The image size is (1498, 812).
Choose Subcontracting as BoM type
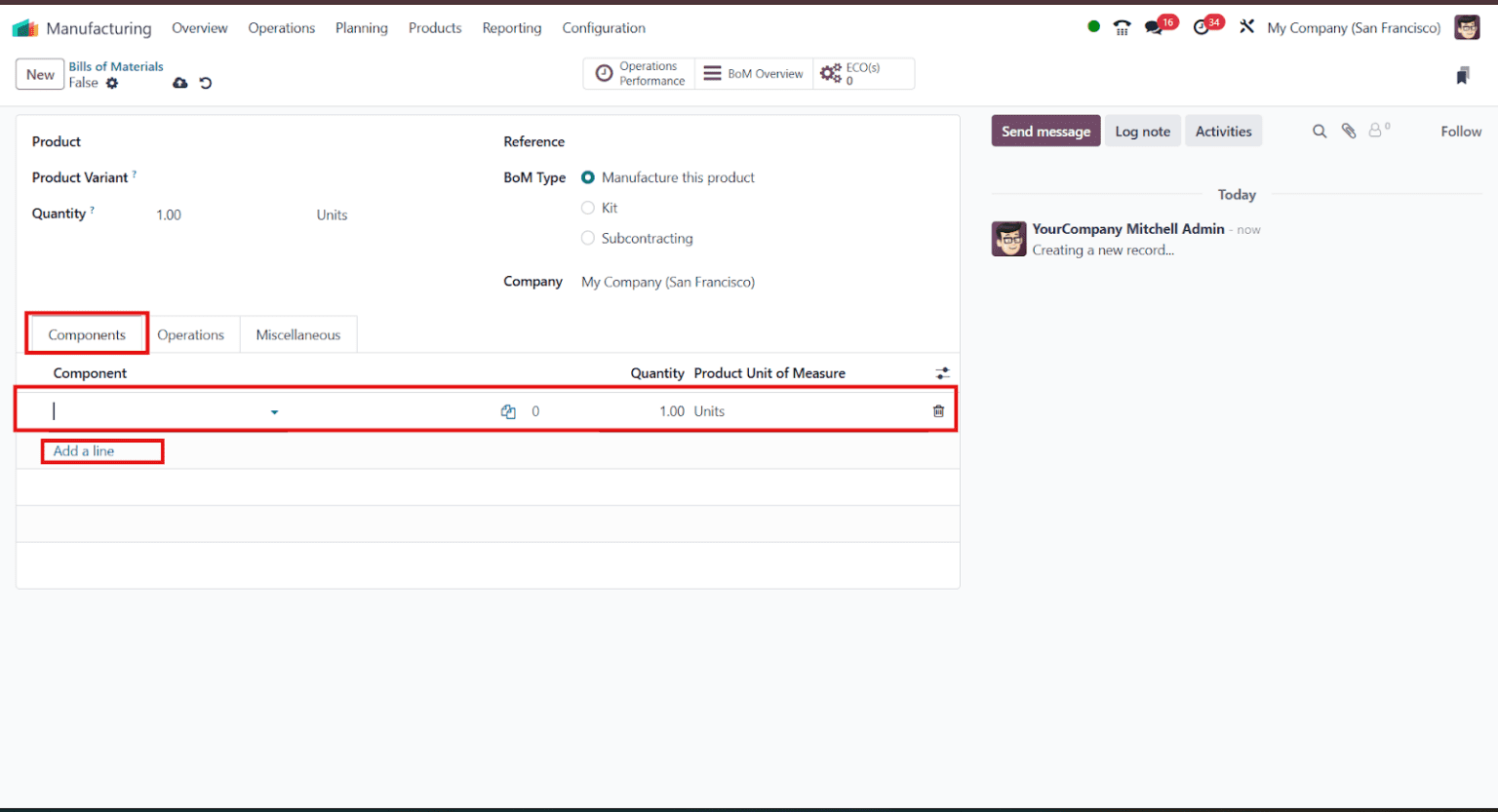coord(588,238)
